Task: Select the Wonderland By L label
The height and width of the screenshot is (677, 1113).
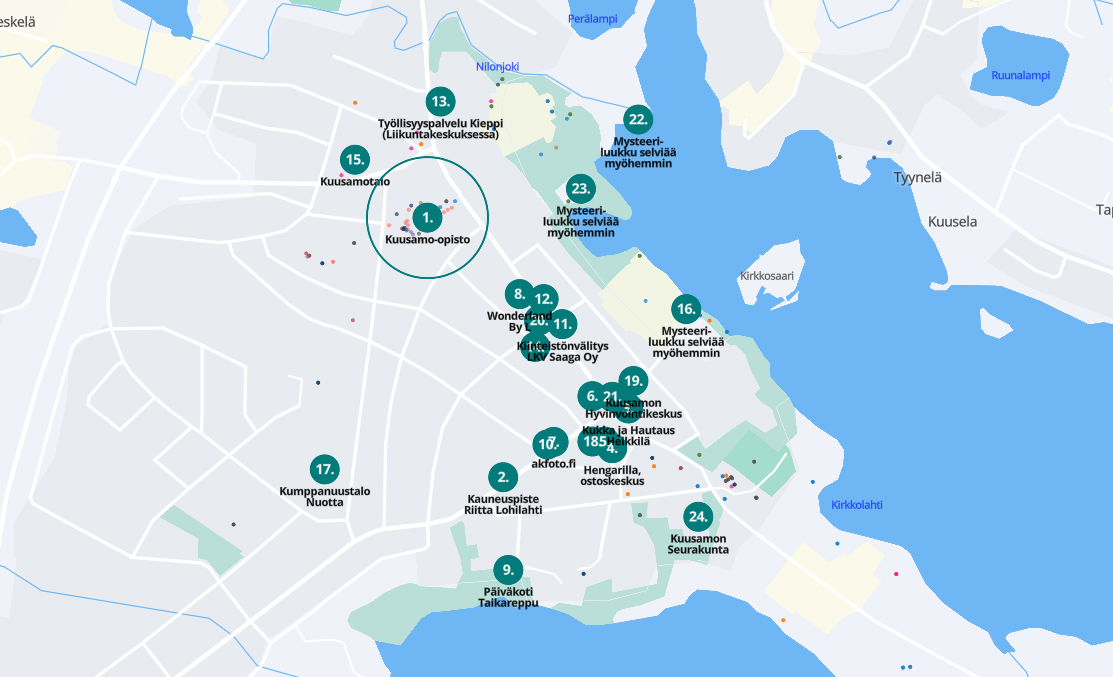Action: [x=519, y=321]
